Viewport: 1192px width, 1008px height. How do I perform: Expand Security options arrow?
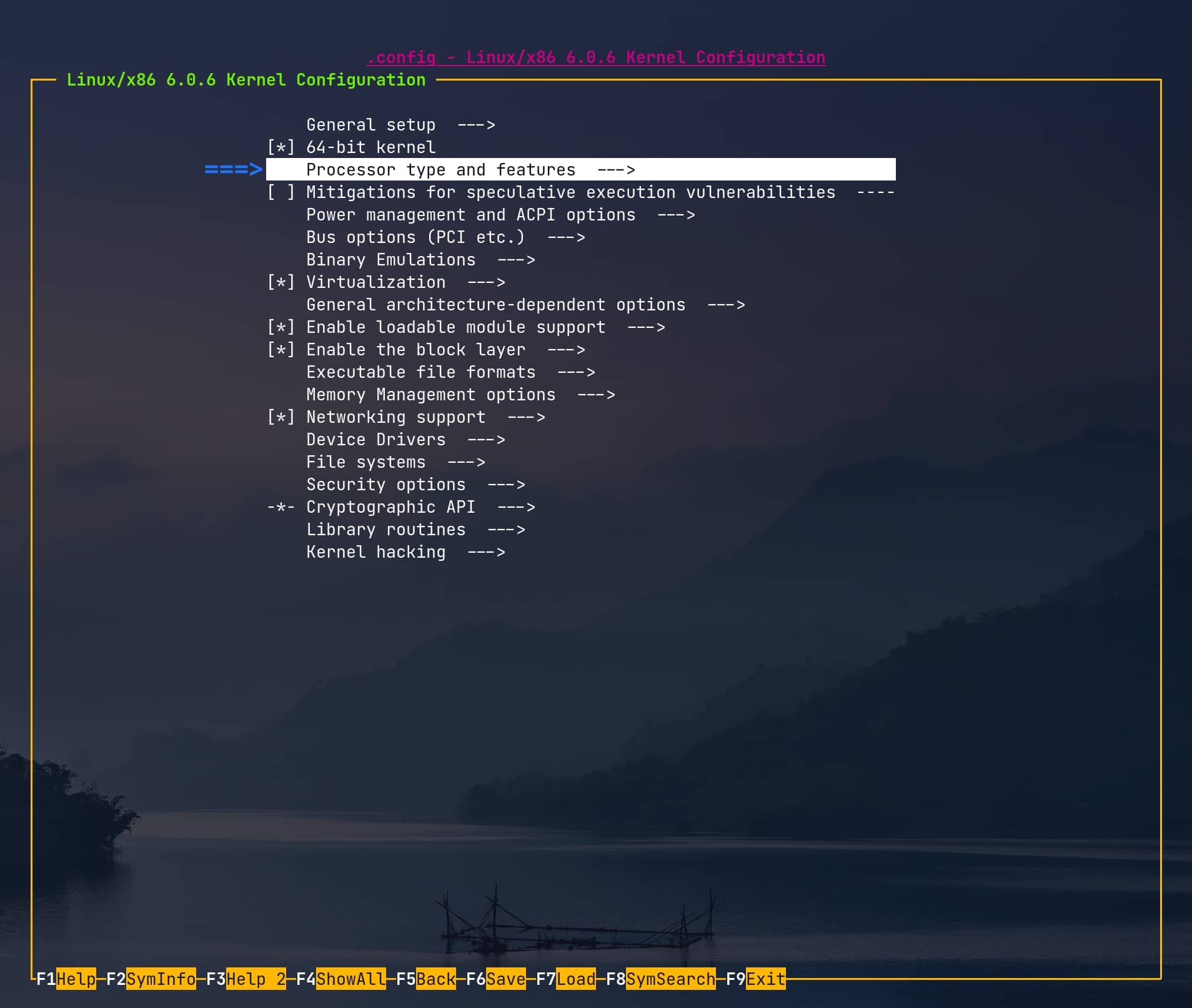coord(506,485)
